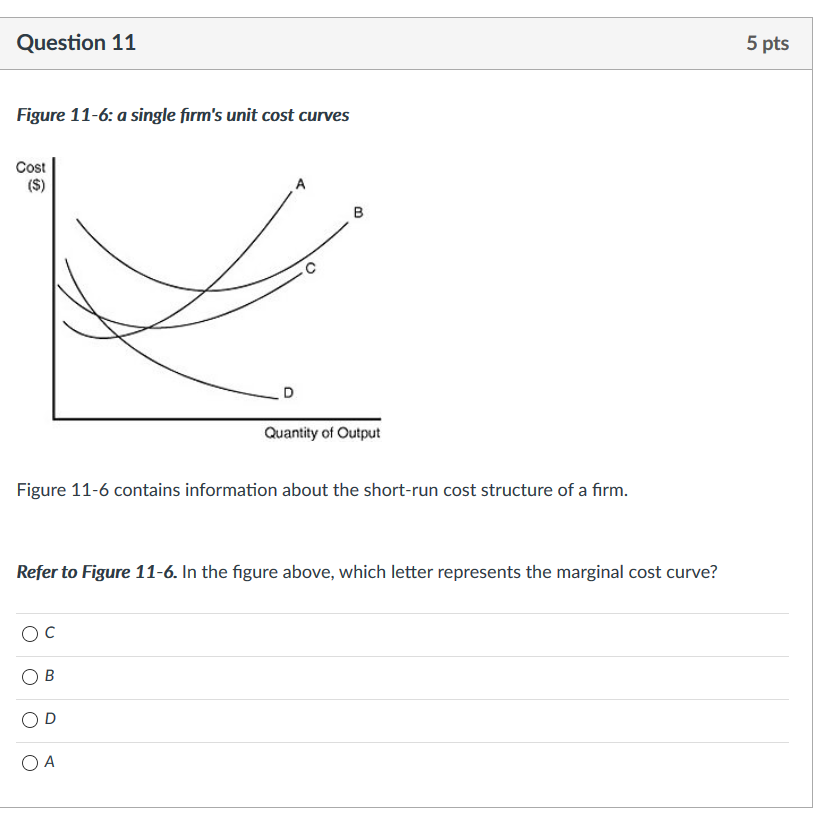Click the 5 pts score label
Viewport: 820px width, 813px height.
pos(767,43)
